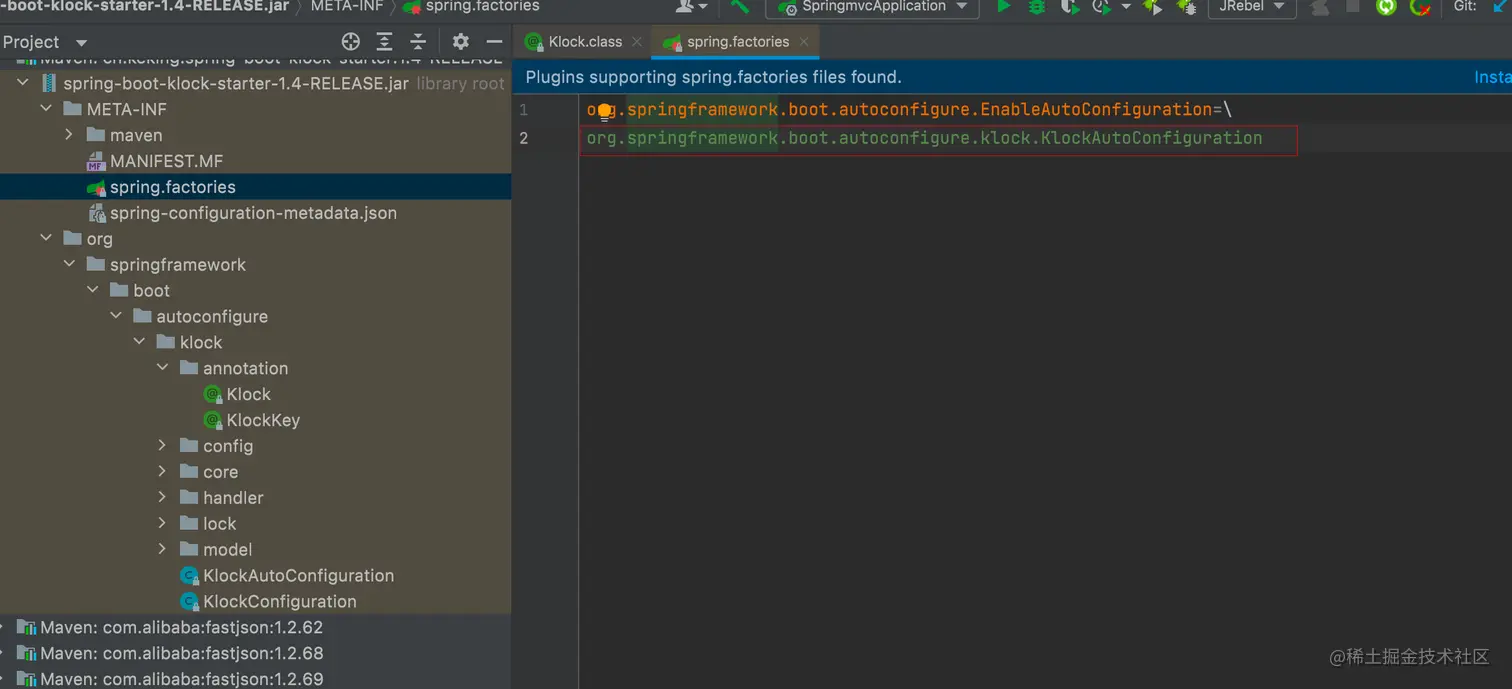The width and height of the screenshot is (1512, 689).
Task: Expand the maven folder
Action: pyautogui.click(x=69, y=135)
